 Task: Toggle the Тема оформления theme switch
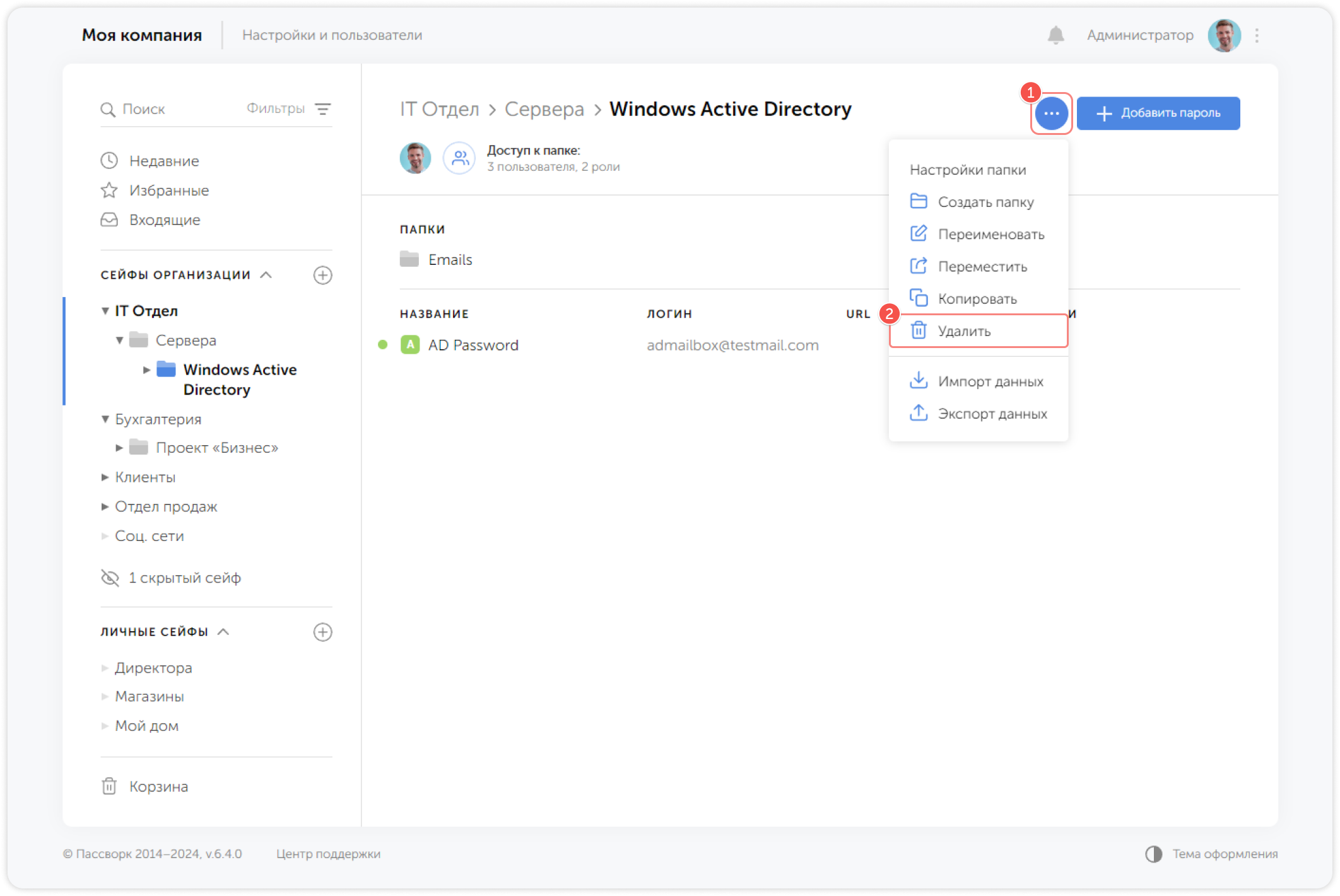pos(1154,854)
